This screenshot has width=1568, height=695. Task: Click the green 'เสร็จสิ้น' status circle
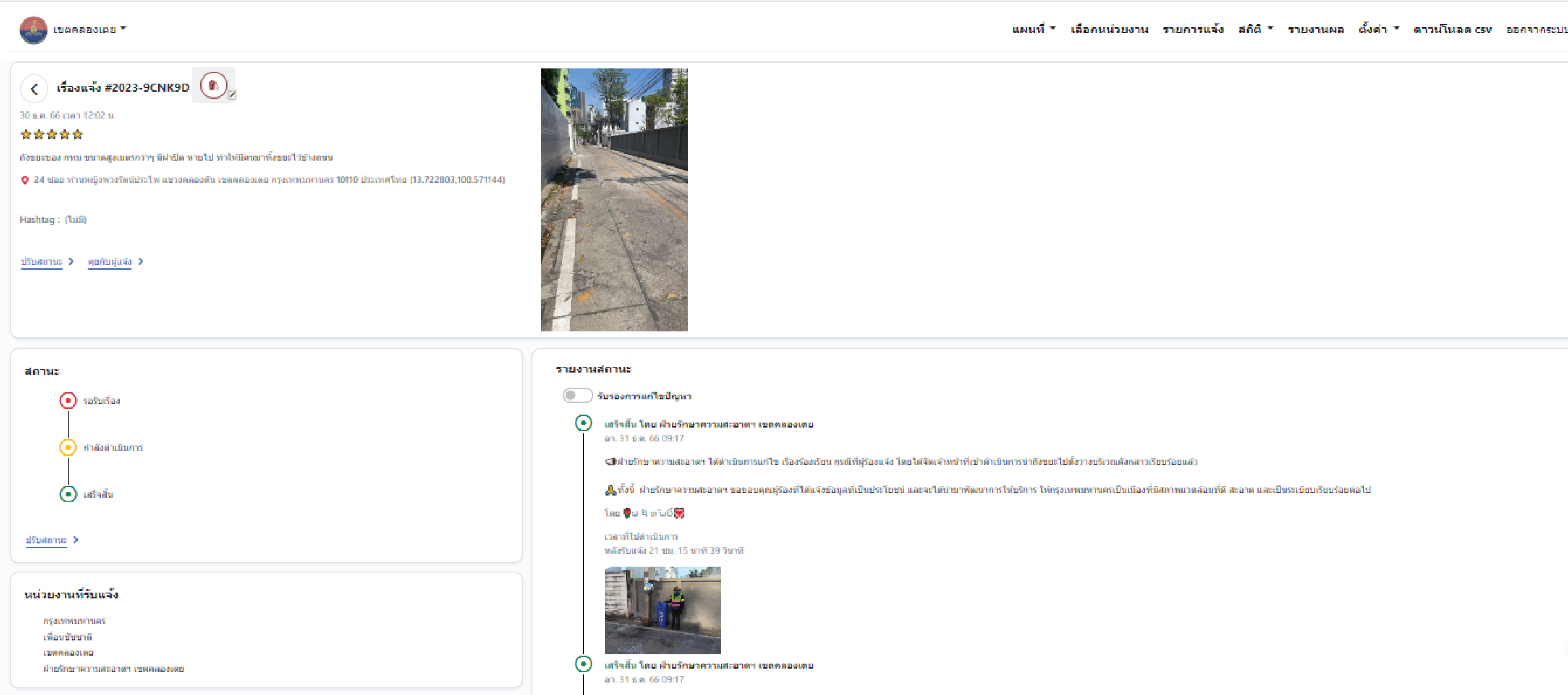(x=67, y=494)
